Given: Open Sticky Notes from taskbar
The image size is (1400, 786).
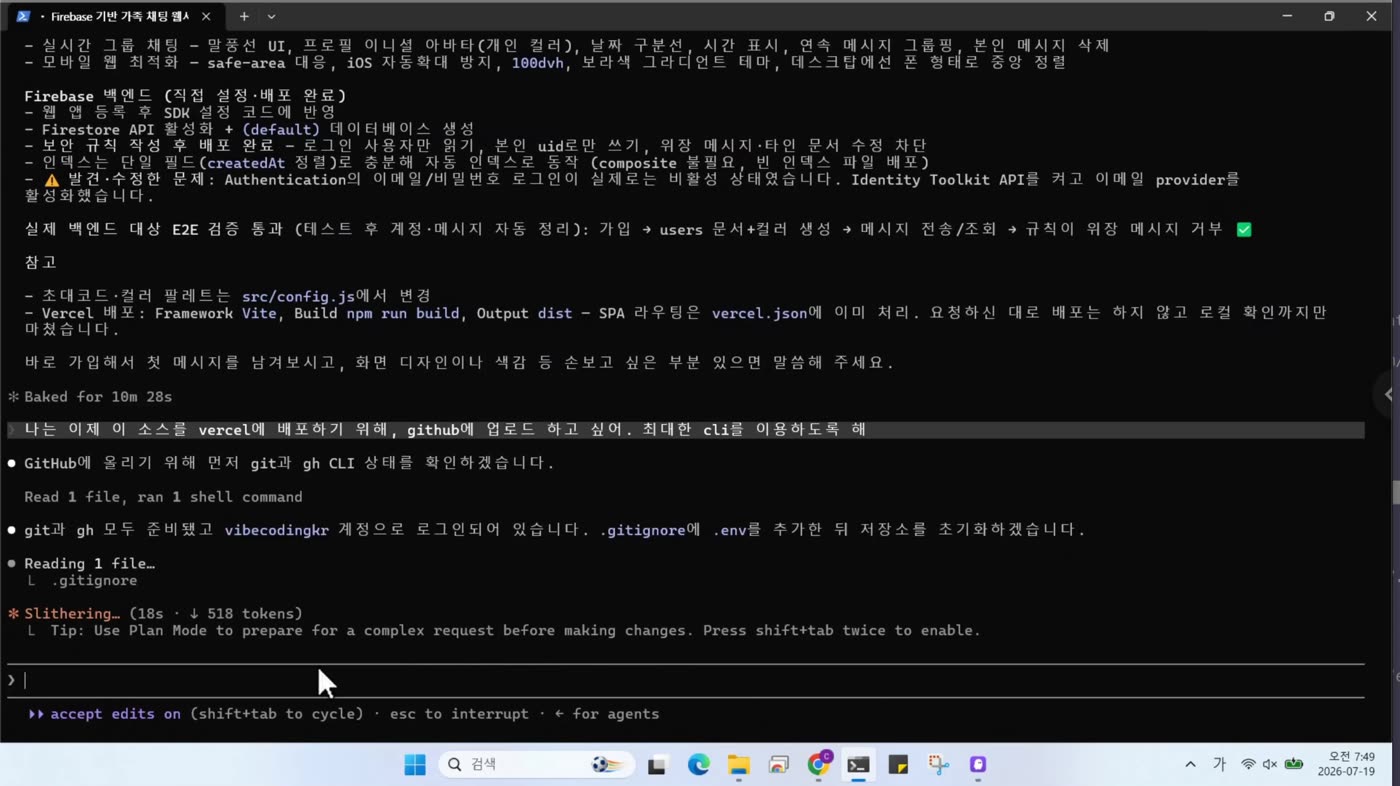Looking at the screenshot, I should [898, 765].
